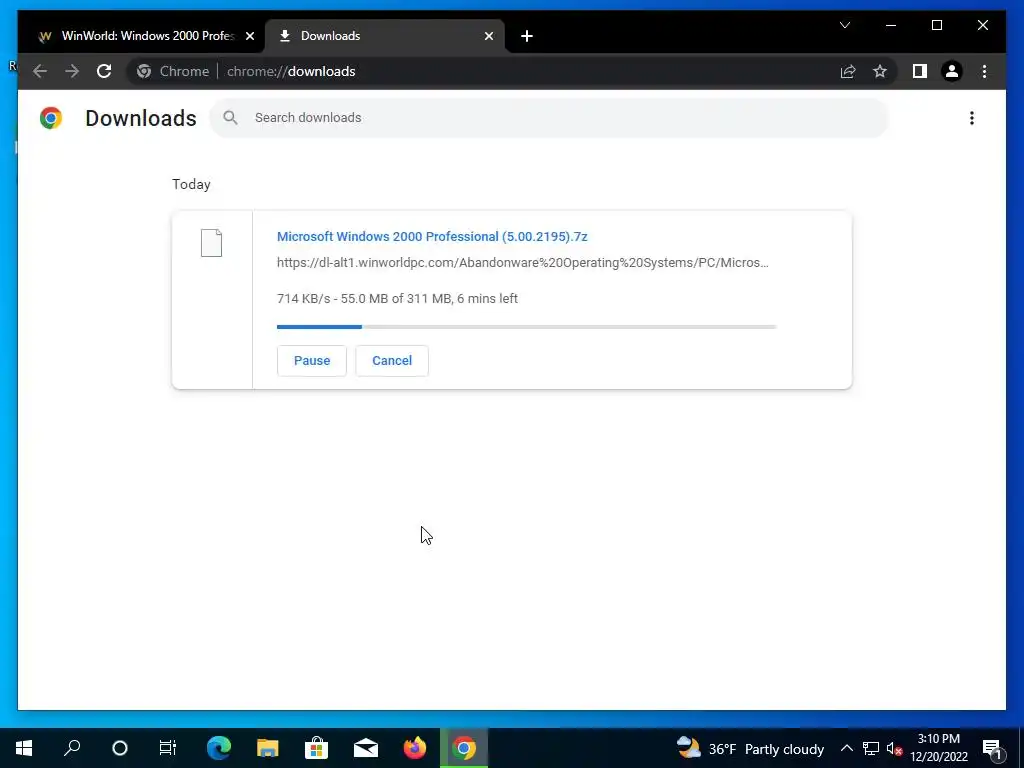The width and height of the screenshot is (1024, 768).
Task: Open taskbar search
Action: pyautogui.click(x=72, y=748)
